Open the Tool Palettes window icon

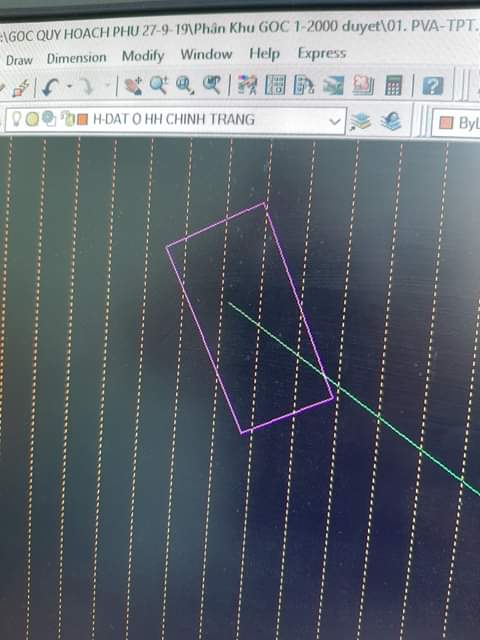(304, 85)
